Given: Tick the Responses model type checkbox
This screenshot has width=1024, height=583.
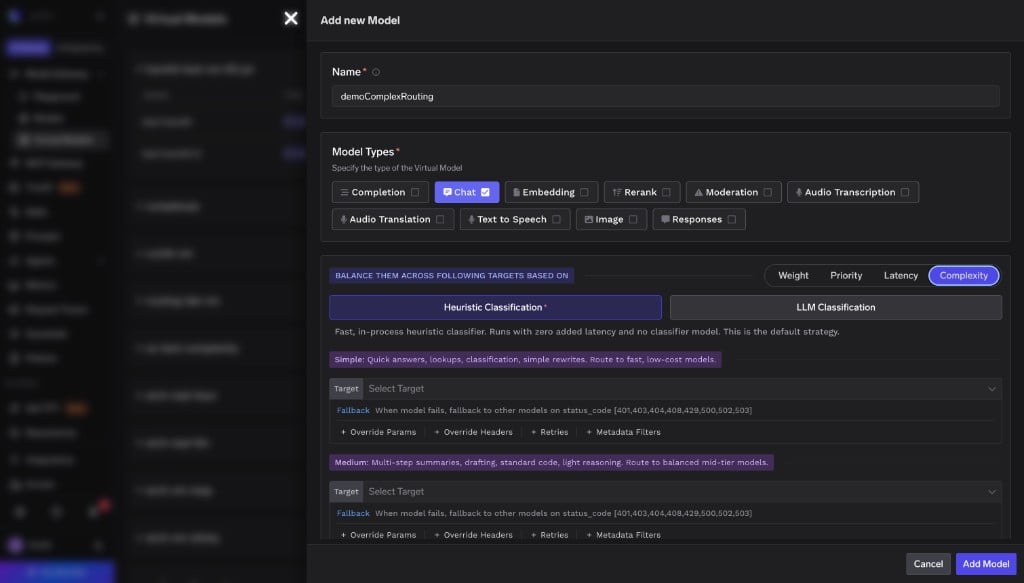Looking at the screenshot, I should [x=731, y=220].
